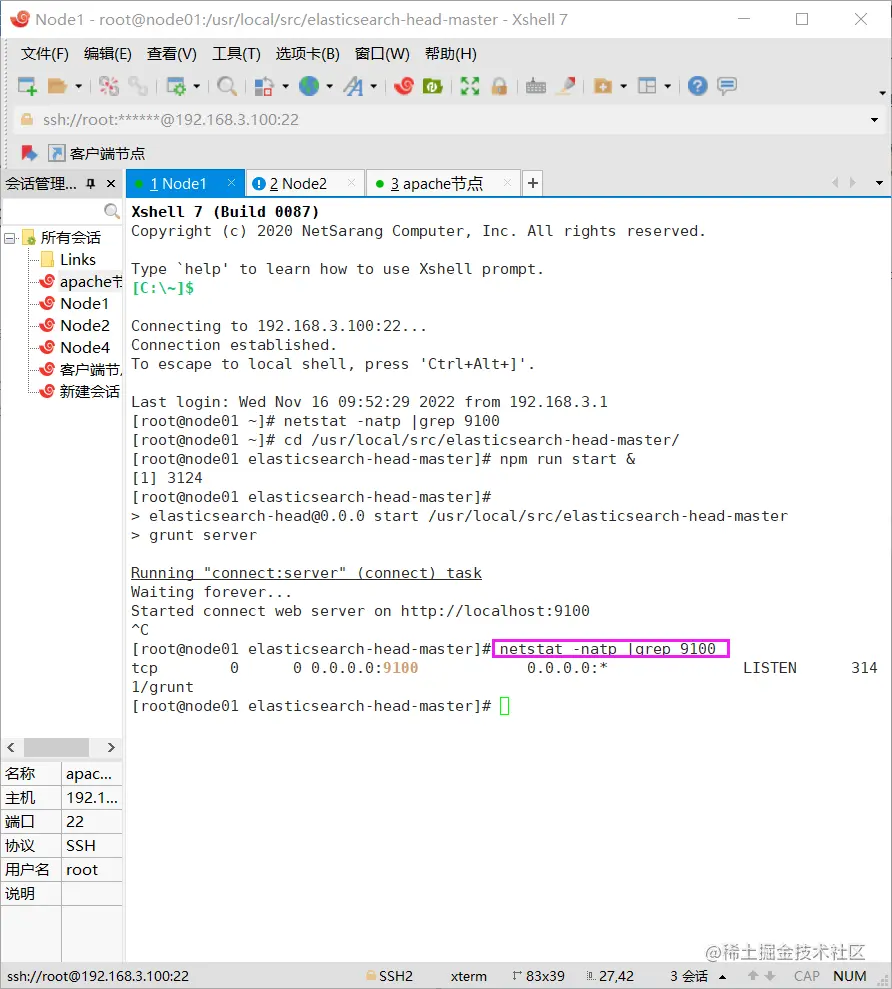Close the 1 Node1 tab
This screenshot has height=989, width=892.
232,183
